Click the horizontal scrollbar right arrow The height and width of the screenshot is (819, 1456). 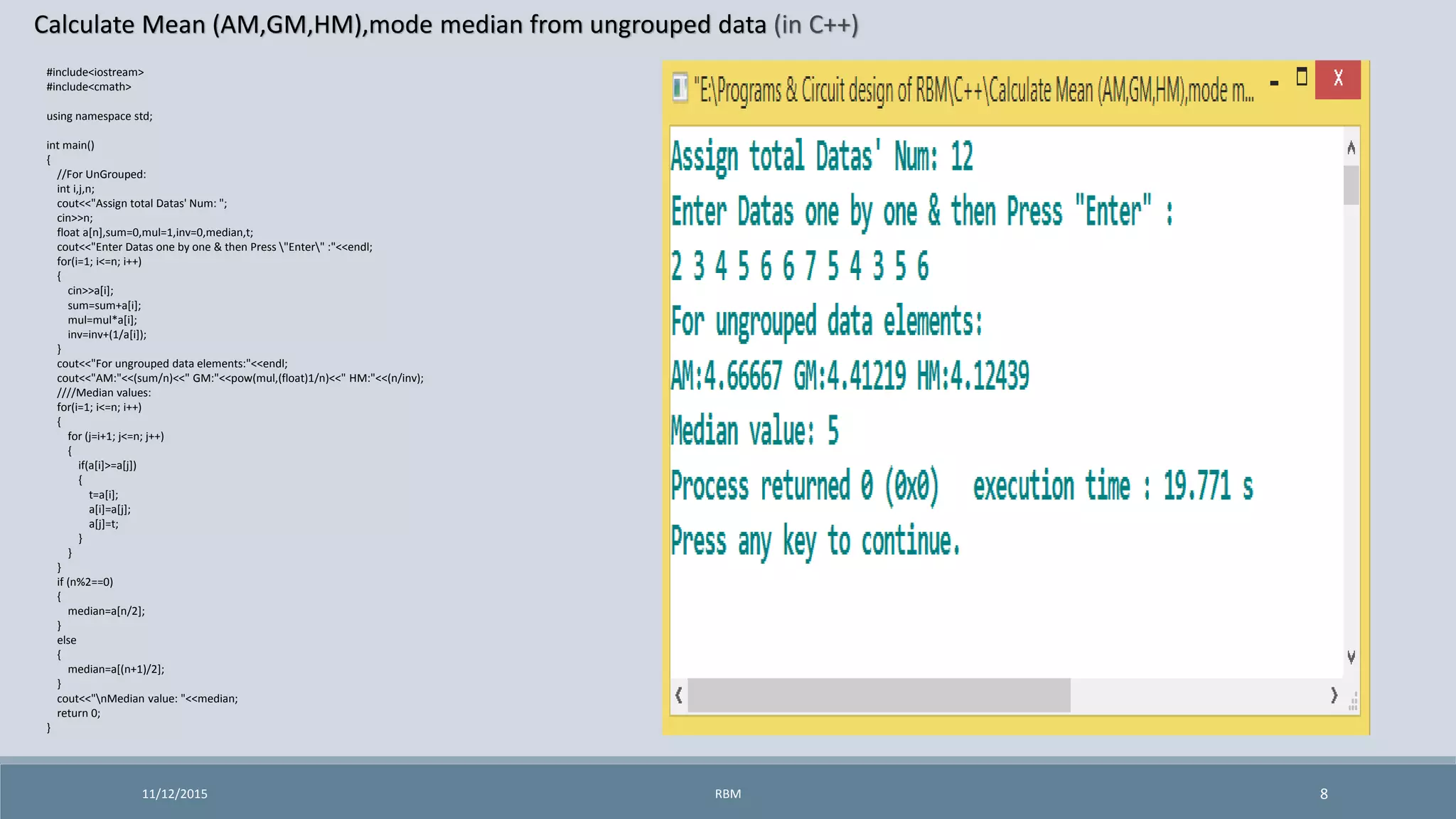tap(1334, 695)
